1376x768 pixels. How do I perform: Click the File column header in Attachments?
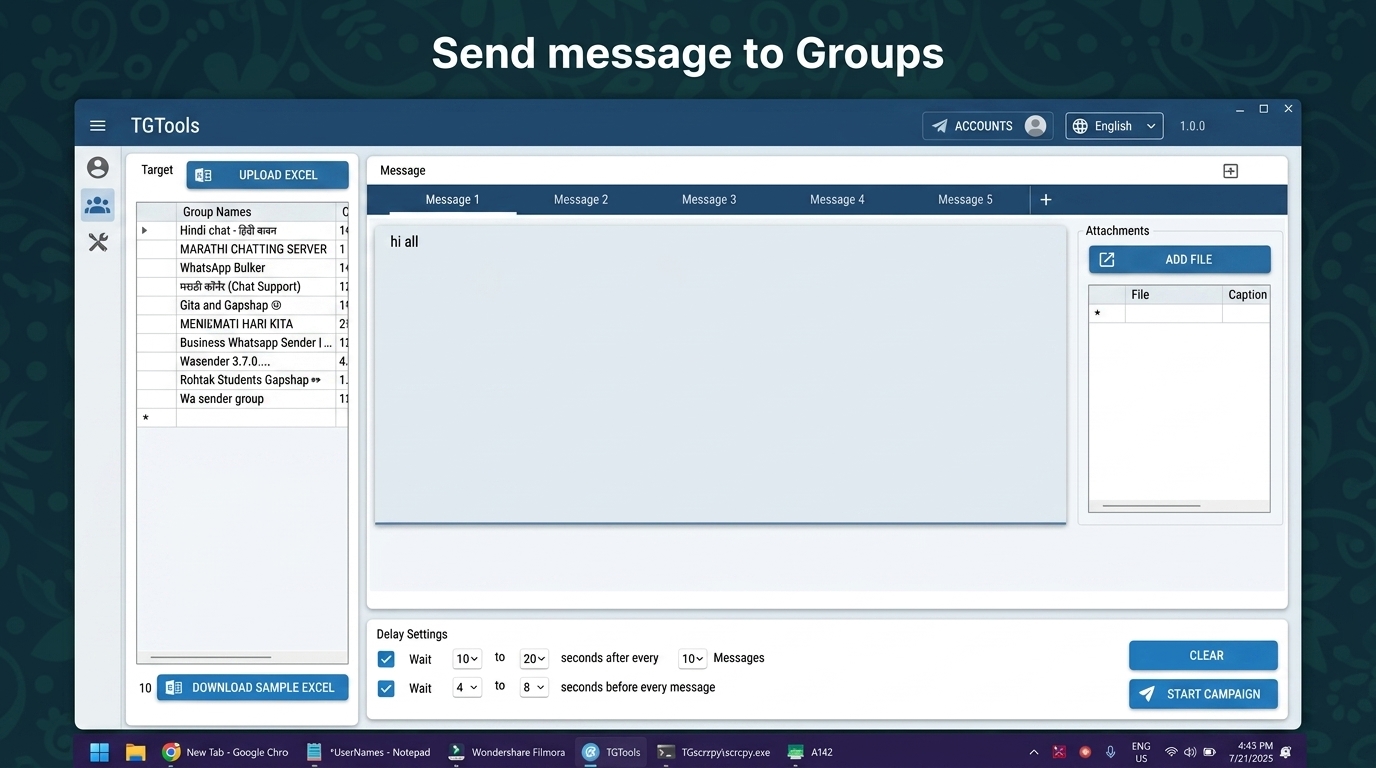(1174, 294)
